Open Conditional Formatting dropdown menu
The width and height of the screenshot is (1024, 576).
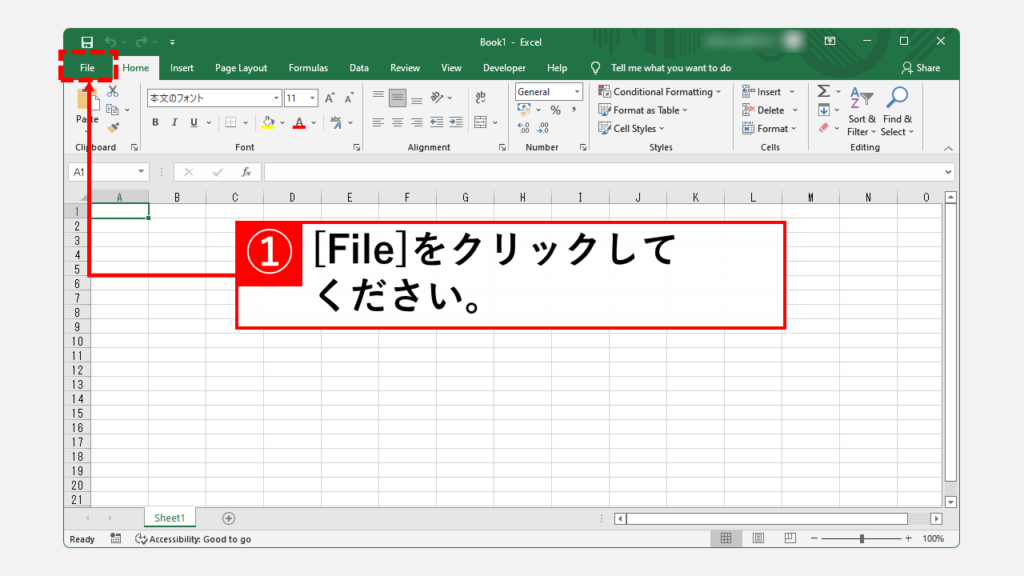[660, 92]
